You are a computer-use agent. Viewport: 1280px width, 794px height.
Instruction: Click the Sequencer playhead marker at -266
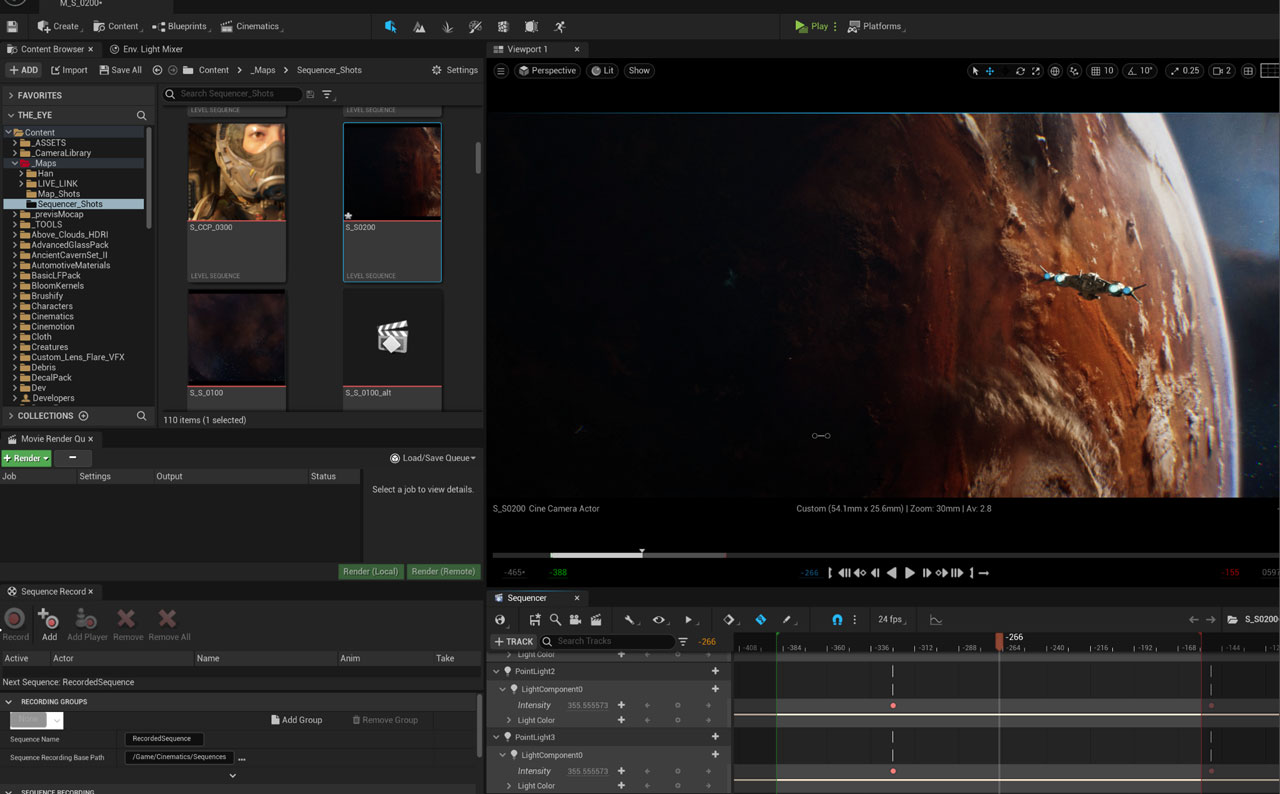pyautogui.click(x=999, y=640)
